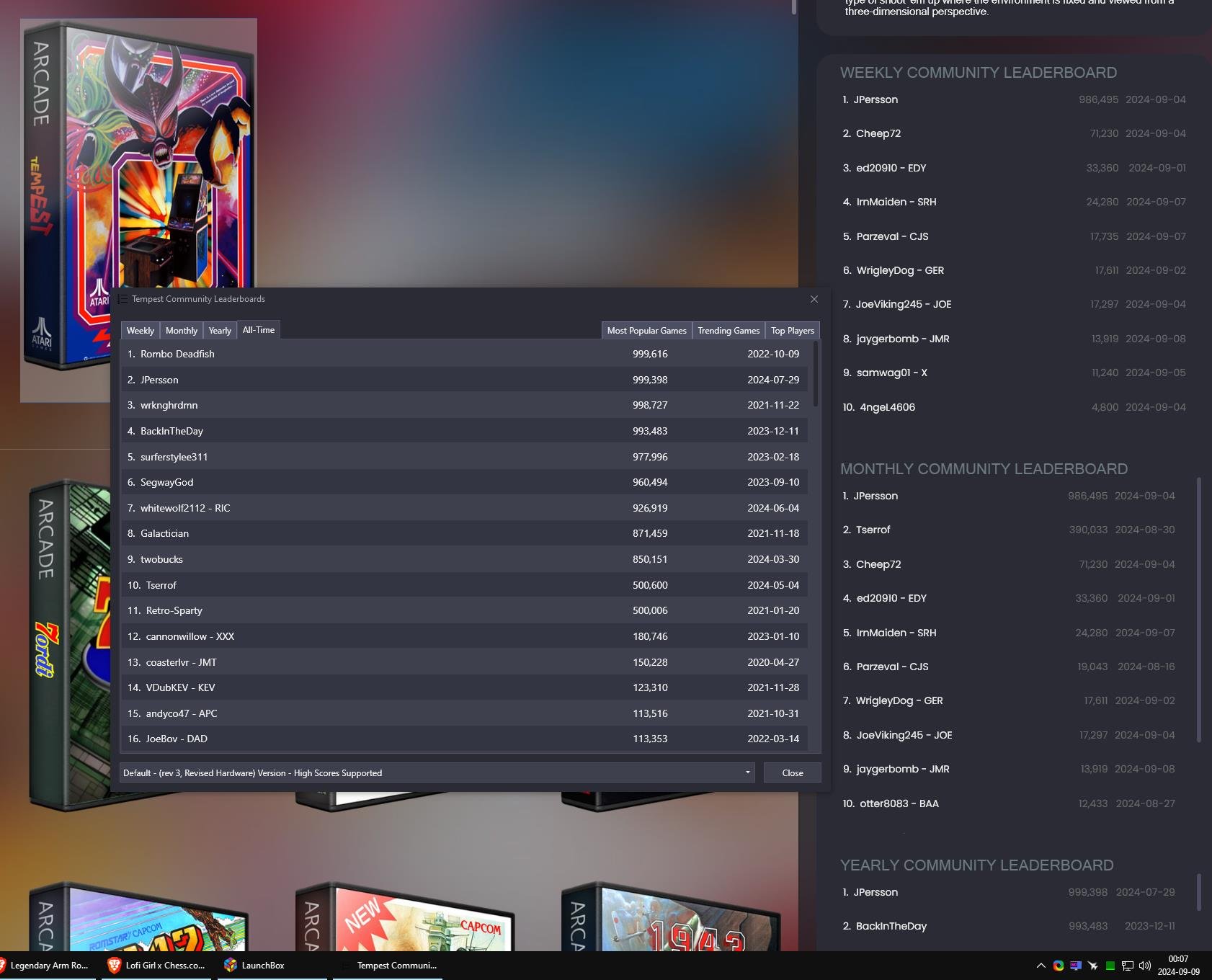
Task: Click the 60 refresh rate monitor tray icon
Action: [1075, 966]
